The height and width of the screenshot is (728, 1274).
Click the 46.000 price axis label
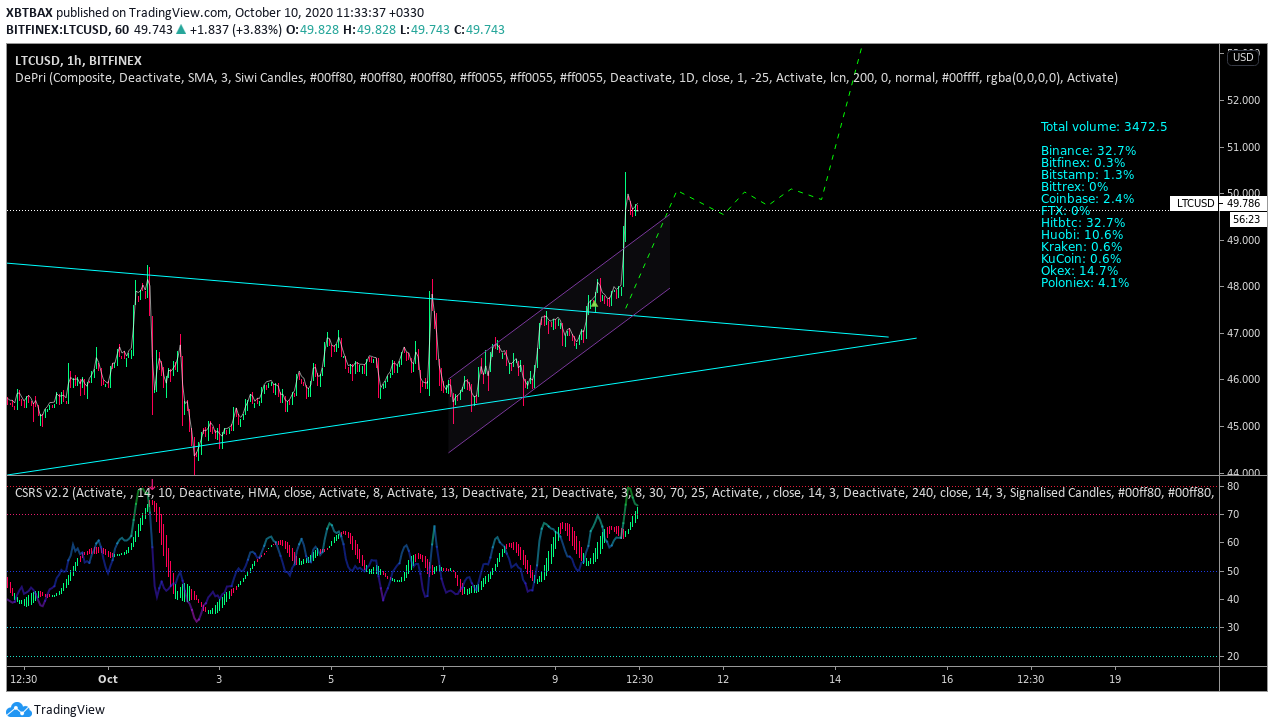point(1244,380)
